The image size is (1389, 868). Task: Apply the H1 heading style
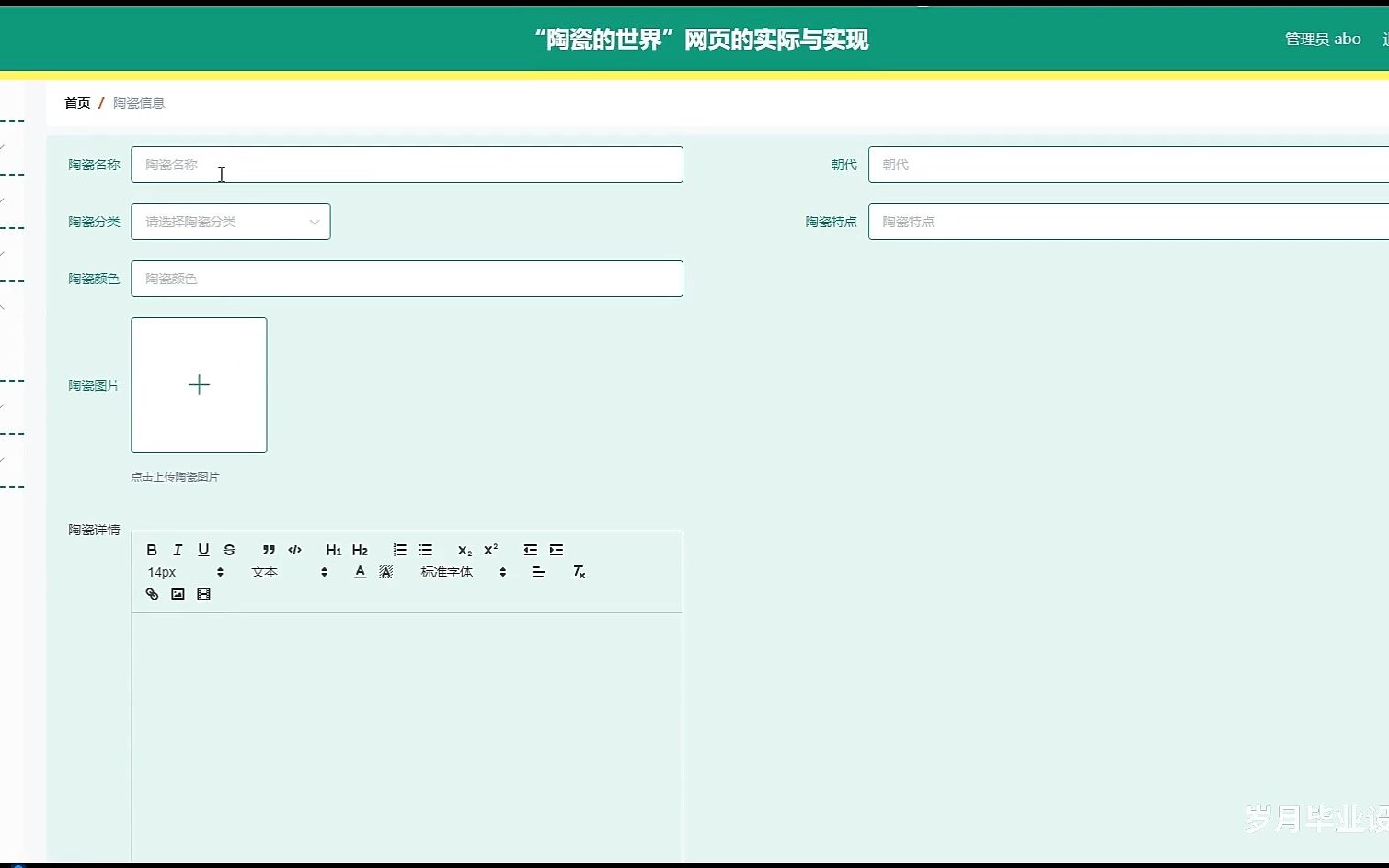click(333, 549)
